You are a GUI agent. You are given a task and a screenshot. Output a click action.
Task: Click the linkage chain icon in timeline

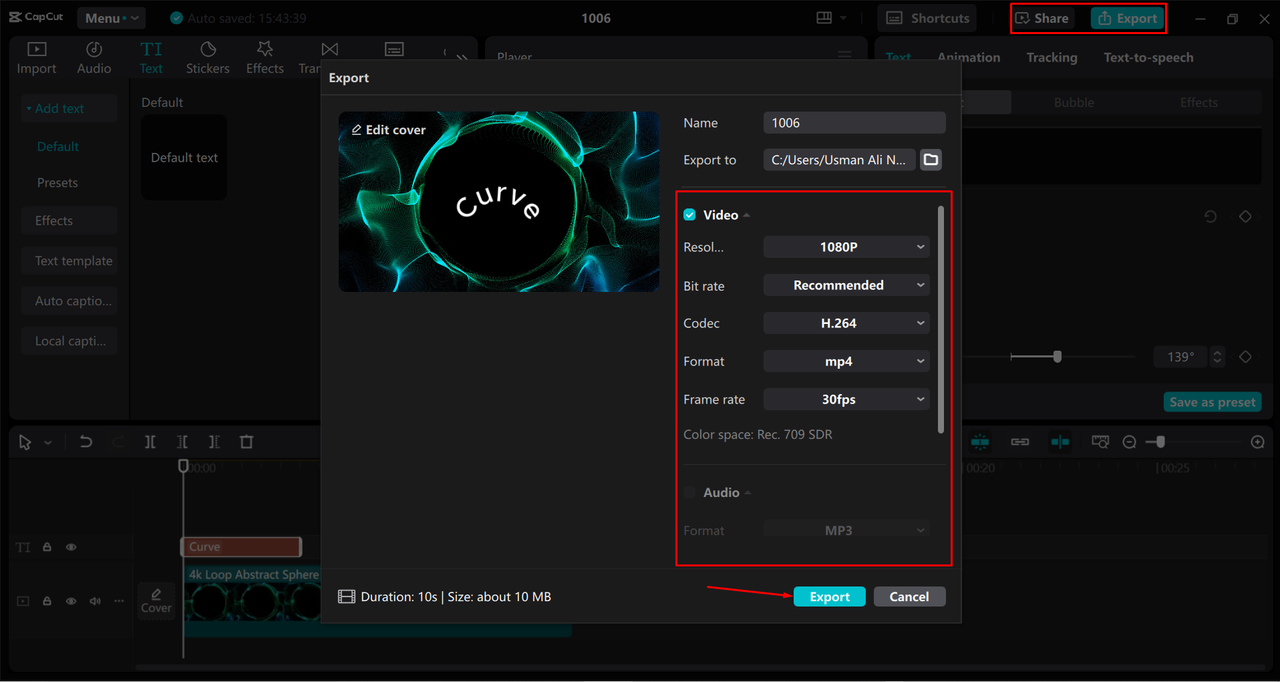click(1020, 442)
